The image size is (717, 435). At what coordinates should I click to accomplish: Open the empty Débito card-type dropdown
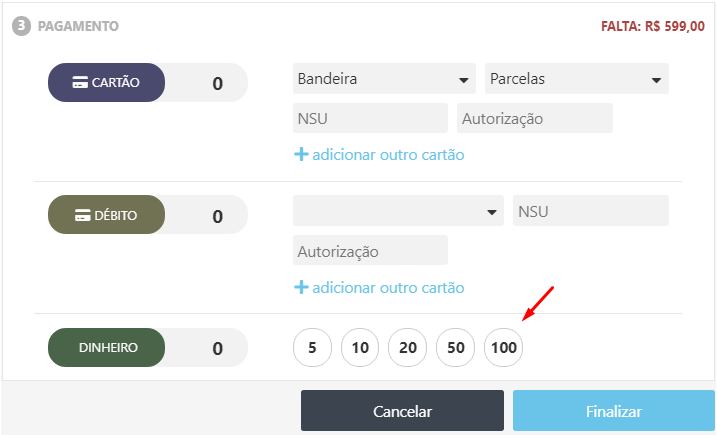(398, 211)
